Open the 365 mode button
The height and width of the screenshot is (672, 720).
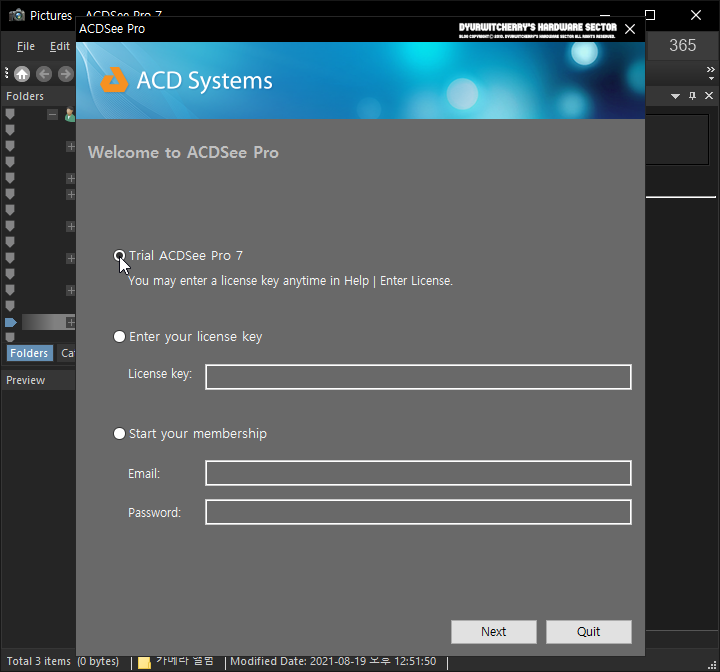(x=682, y=45)
